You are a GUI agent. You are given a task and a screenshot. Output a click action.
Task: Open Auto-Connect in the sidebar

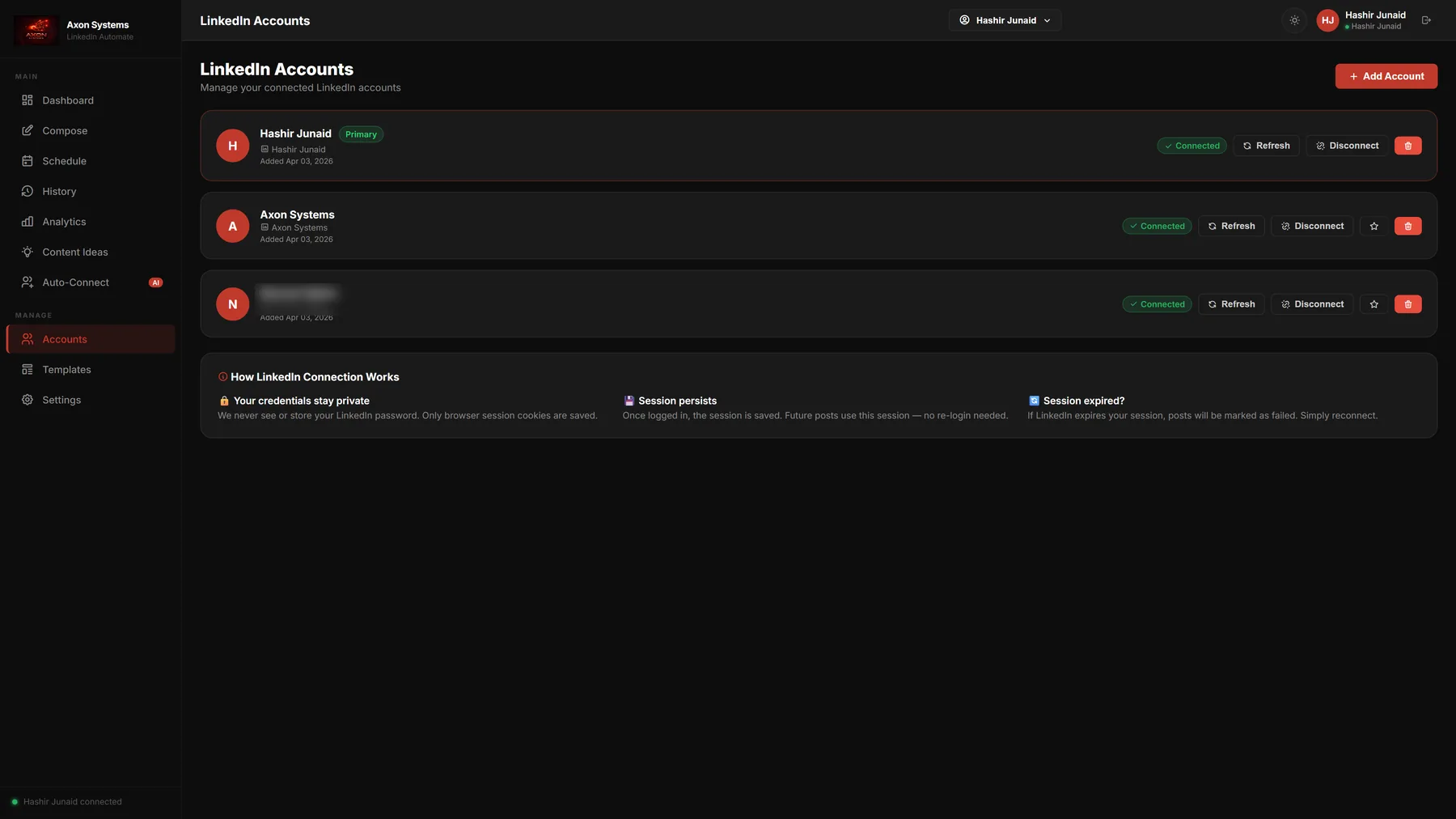click(x=91, y=282)
